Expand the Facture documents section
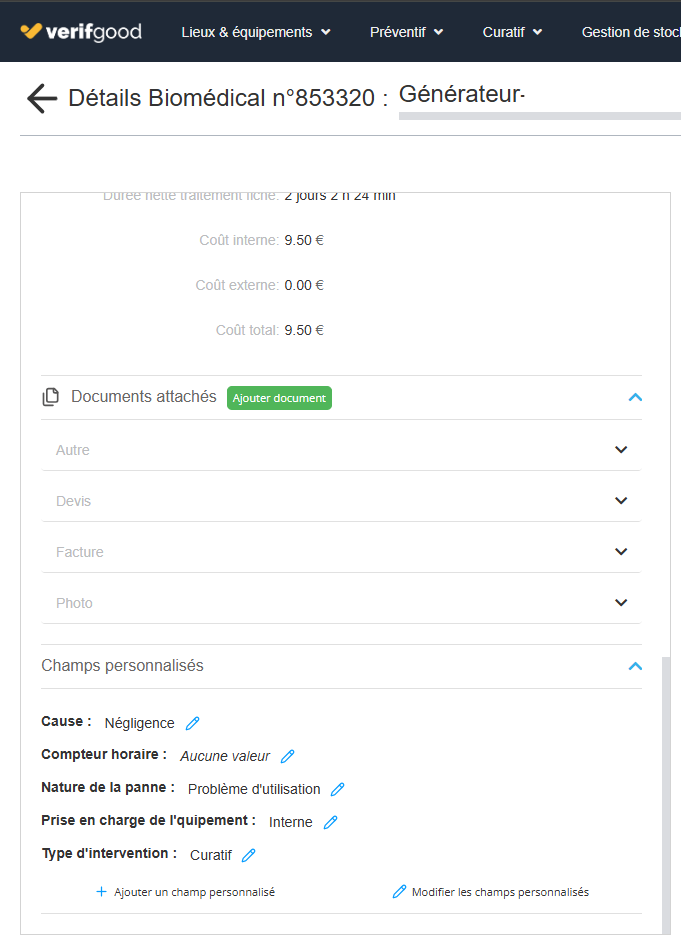This screenshot has height=951, width=681. point(621,552)
